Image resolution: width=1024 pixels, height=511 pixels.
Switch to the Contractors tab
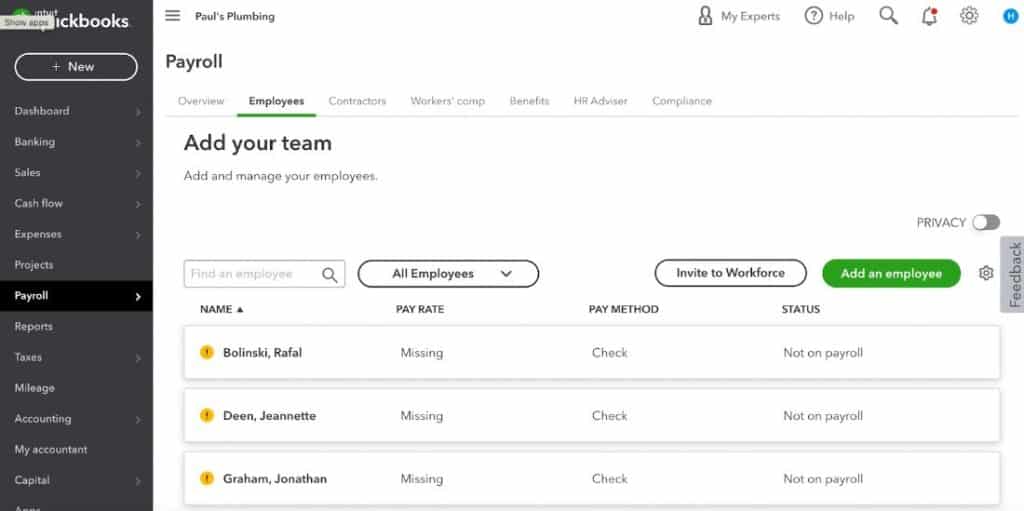tap(357, 101)
